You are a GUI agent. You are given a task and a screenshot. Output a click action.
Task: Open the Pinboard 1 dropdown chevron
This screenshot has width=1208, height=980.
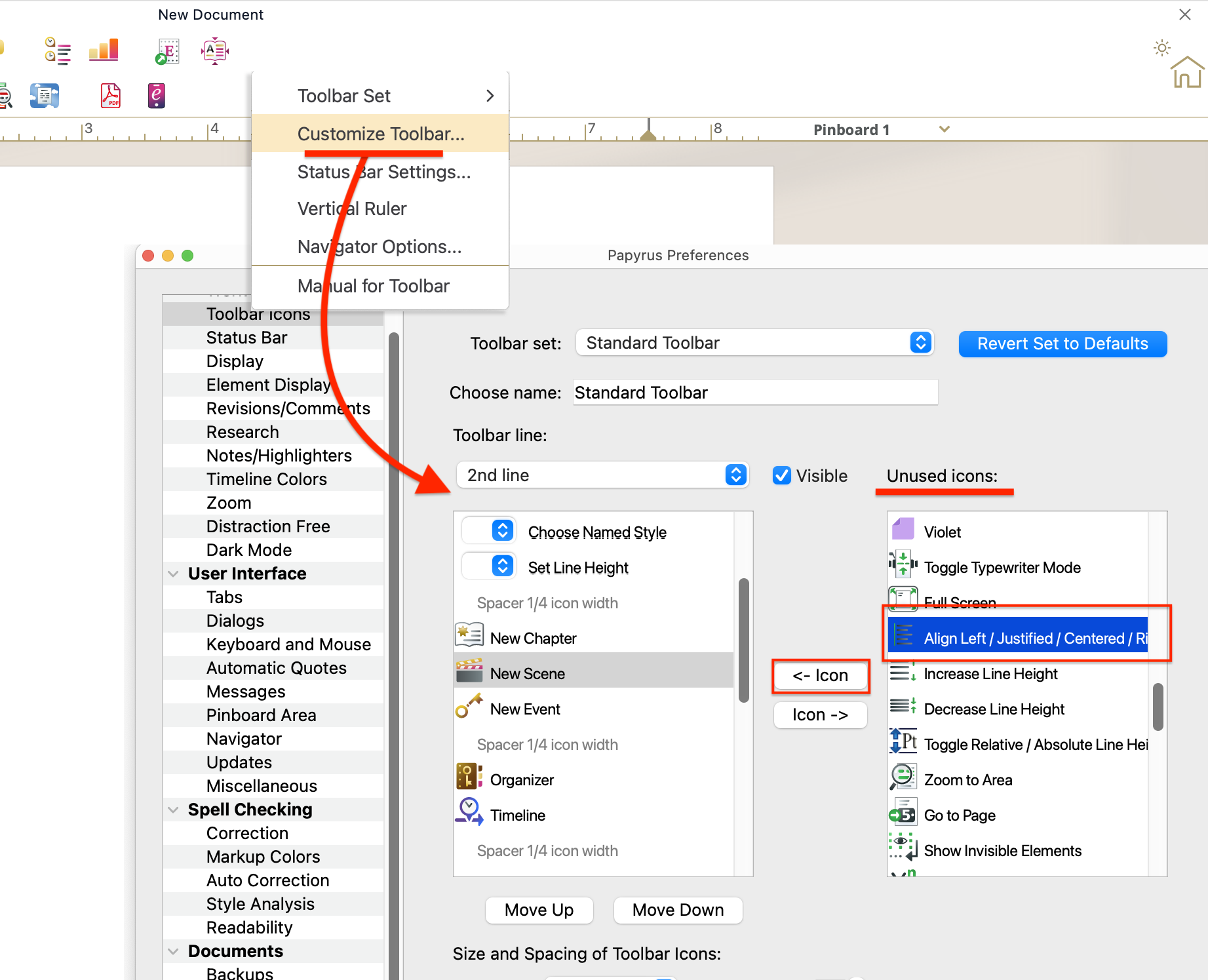click(944, 129)
